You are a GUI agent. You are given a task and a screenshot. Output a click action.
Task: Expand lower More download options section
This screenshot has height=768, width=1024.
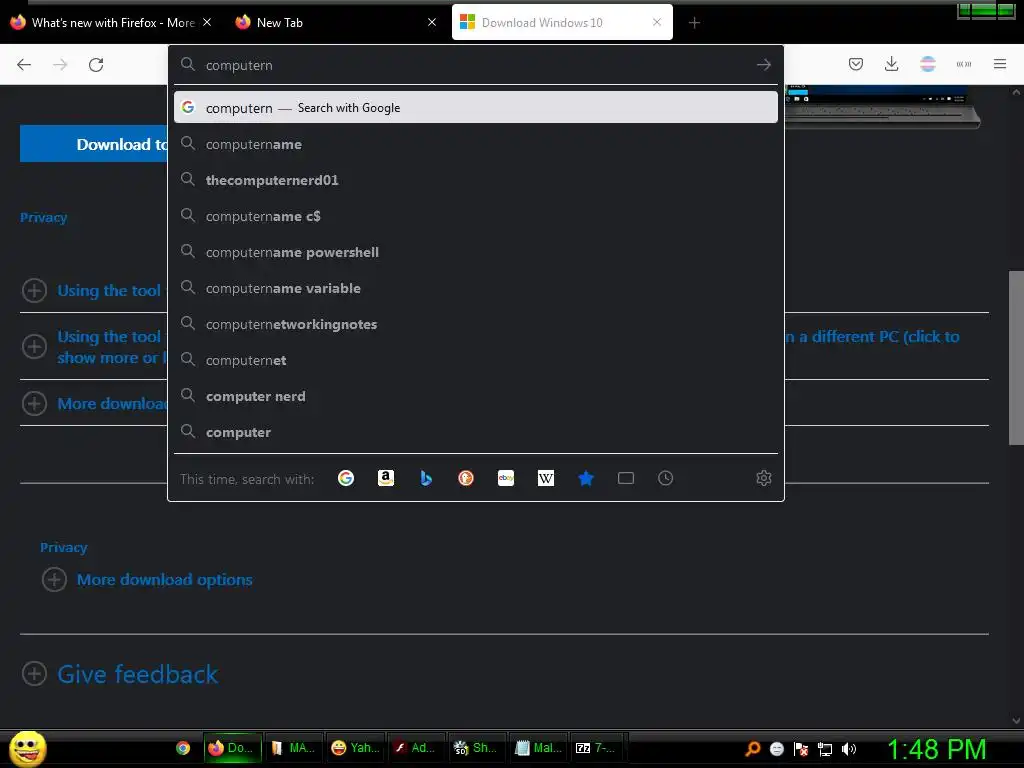tap(54, 580)
